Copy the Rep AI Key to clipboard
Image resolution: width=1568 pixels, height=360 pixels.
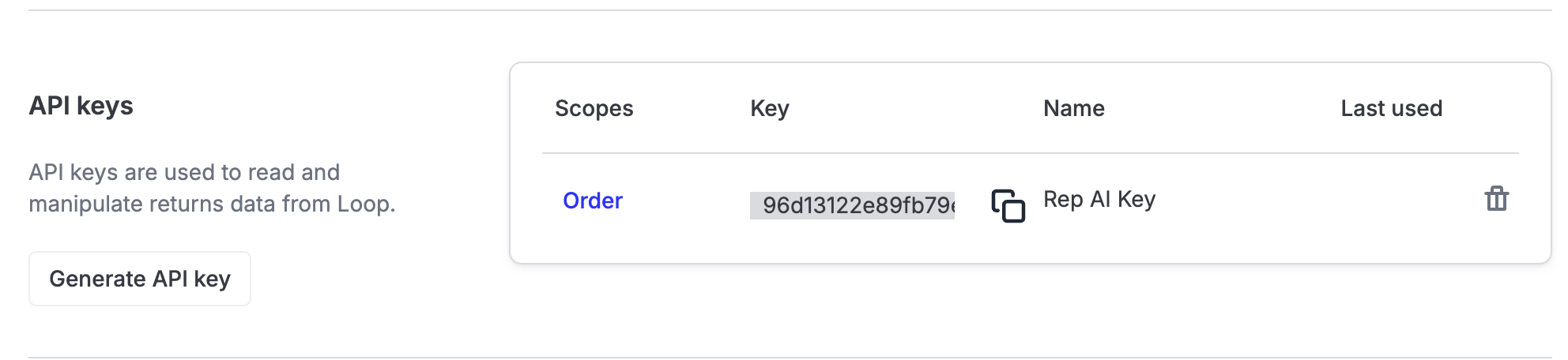click(x=1008, y=206)
